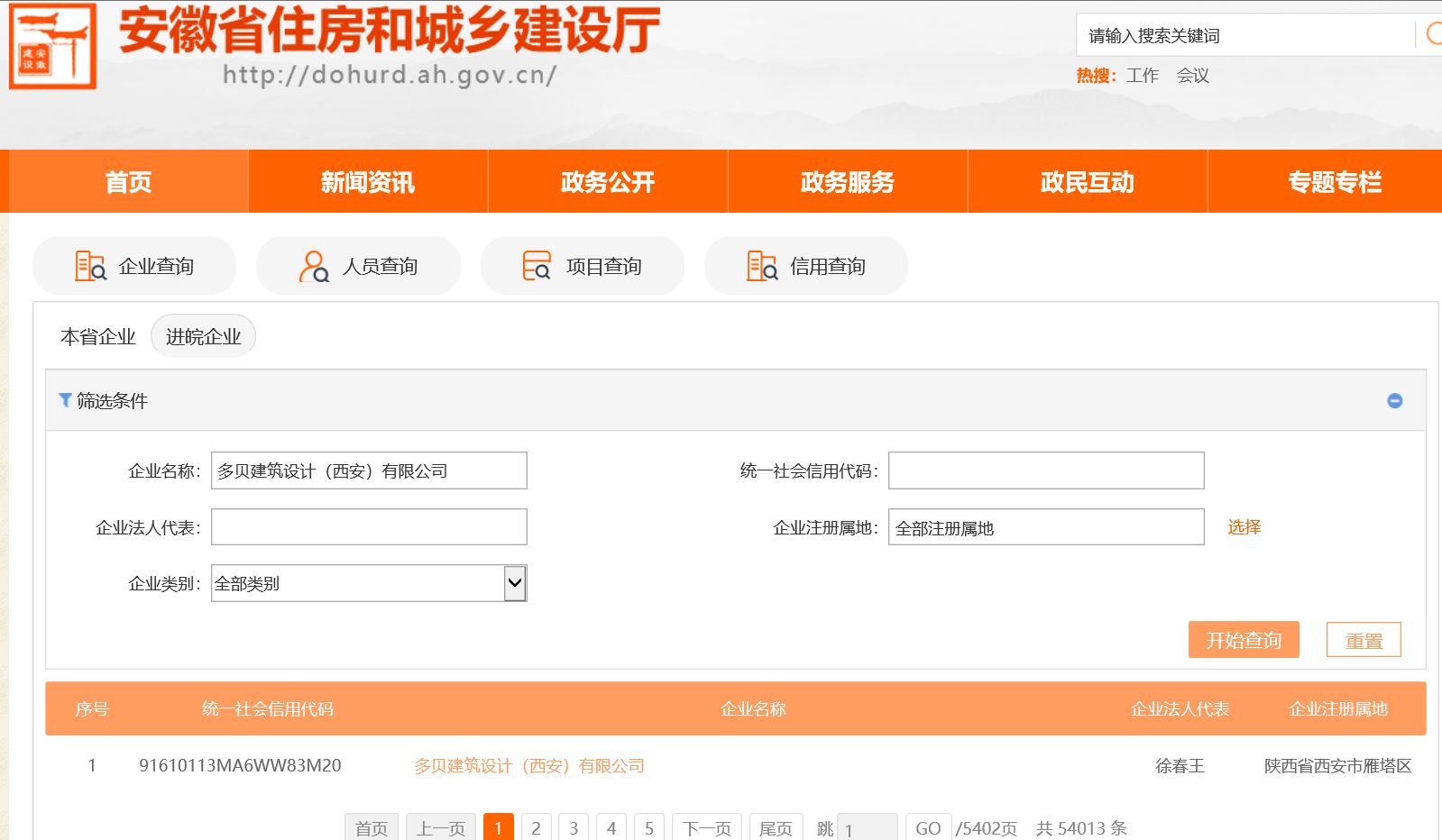Open 多贝建筑设计（西安）有限公司 result link
Screen dimensions: 1442x840
pos(529,766)
